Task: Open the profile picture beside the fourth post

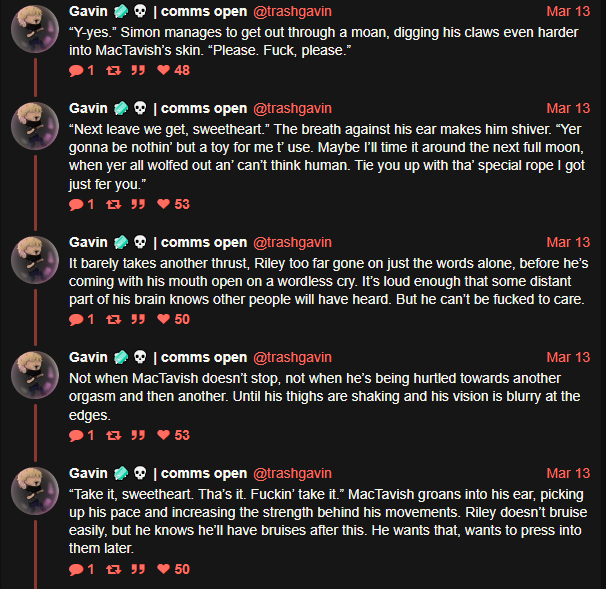Action: (35, 375)
